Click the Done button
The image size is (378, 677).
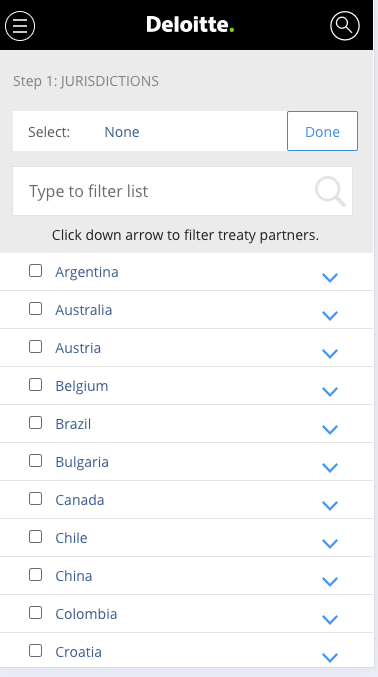(x=322, y=131)
